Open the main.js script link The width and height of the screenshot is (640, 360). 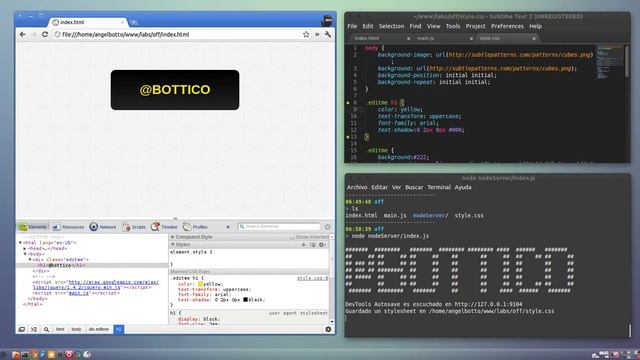[x=79, y=293]
